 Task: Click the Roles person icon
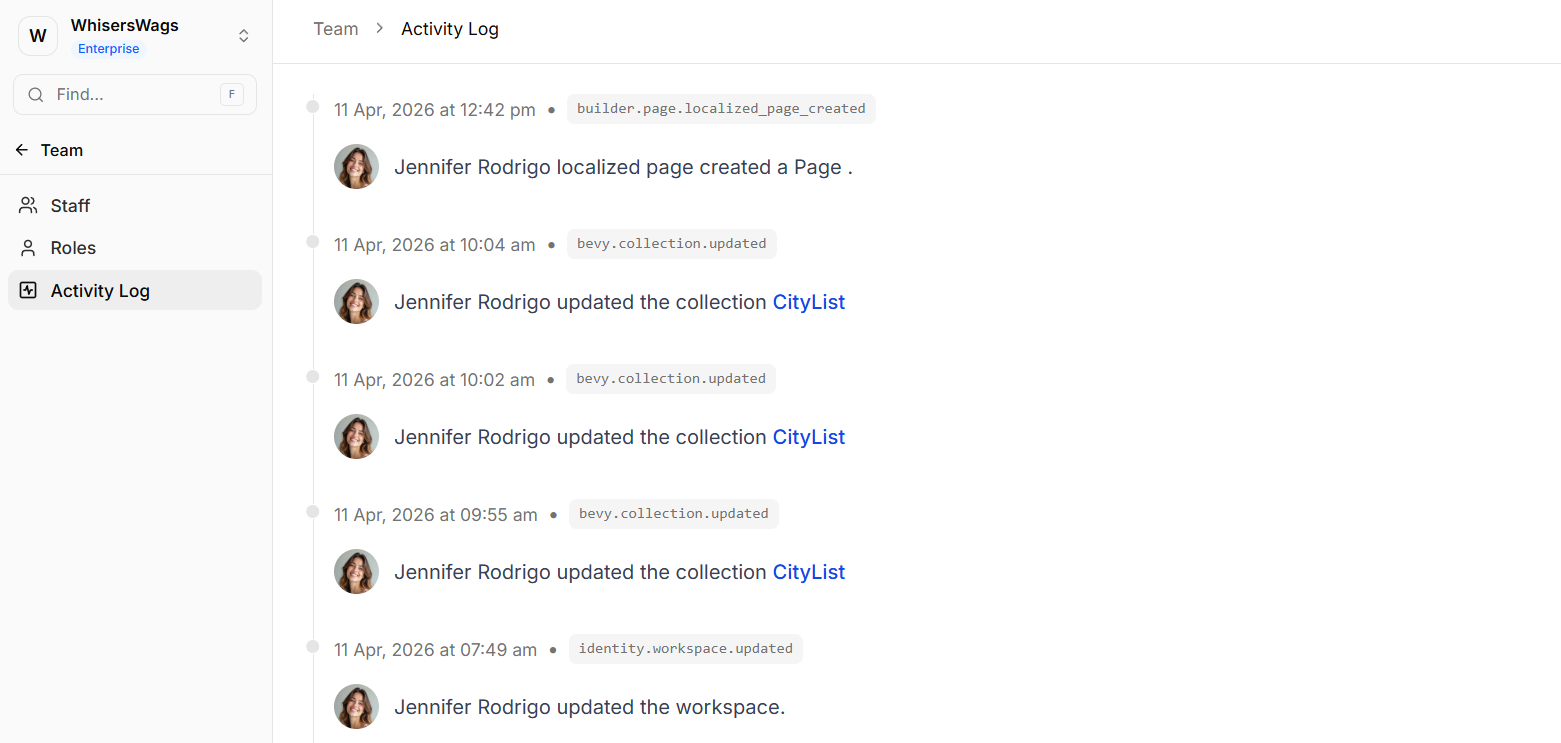[x=28, y=248]
